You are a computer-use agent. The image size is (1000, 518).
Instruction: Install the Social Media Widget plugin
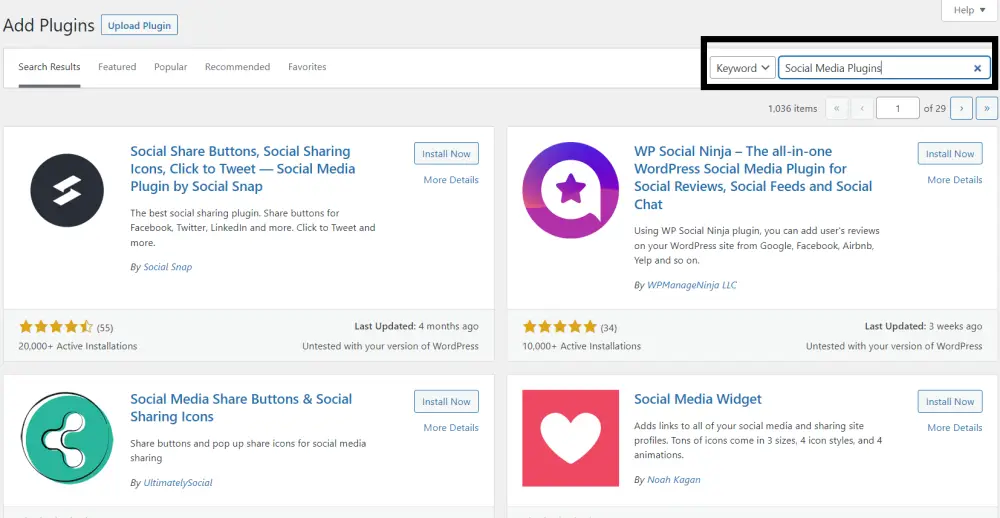[x=950, y=402]
